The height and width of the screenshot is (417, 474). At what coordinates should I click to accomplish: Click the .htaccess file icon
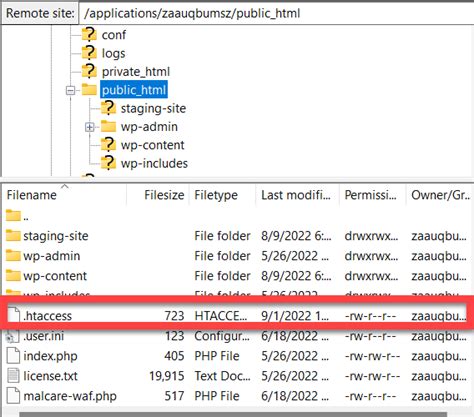click(x=14, y=315)
